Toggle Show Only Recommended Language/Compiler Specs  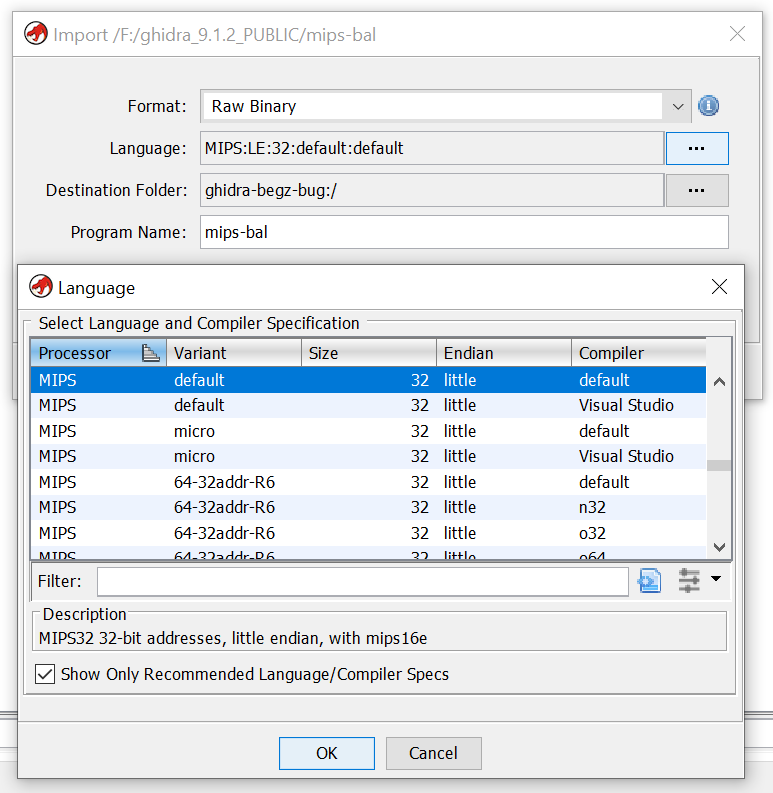pos(45,674)
